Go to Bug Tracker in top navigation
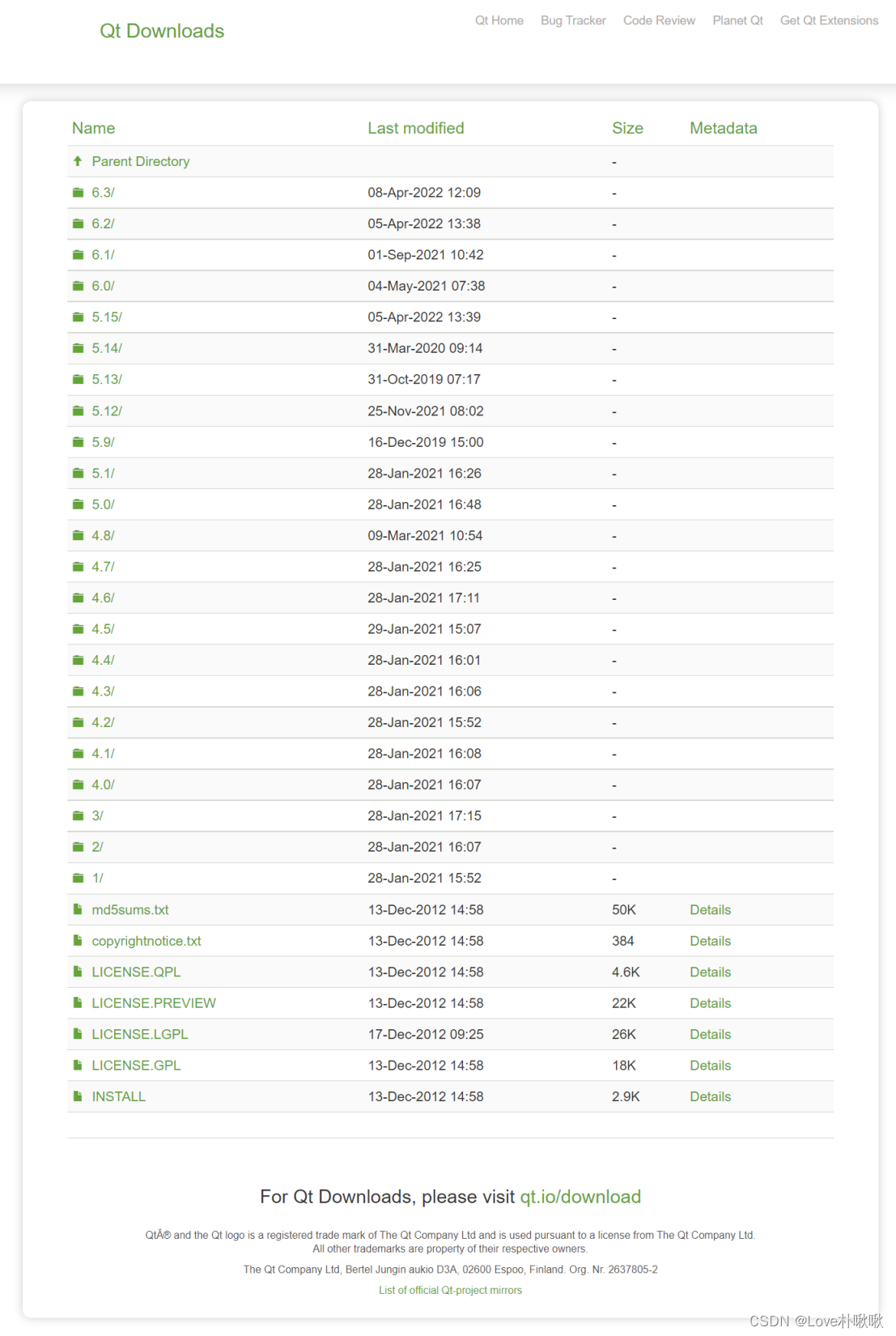Screen dimensions: 896x1336 [x=573, y=20]
